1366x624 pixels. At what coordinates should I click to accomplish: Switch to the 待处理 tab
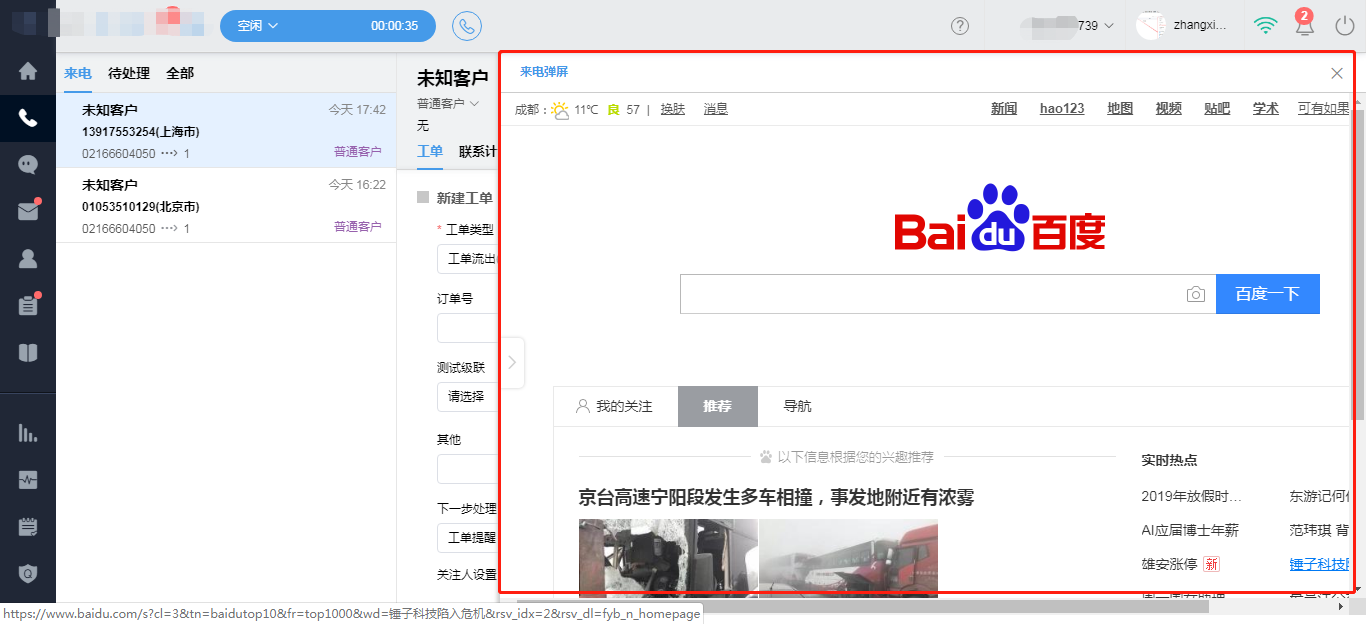point(129,73)
